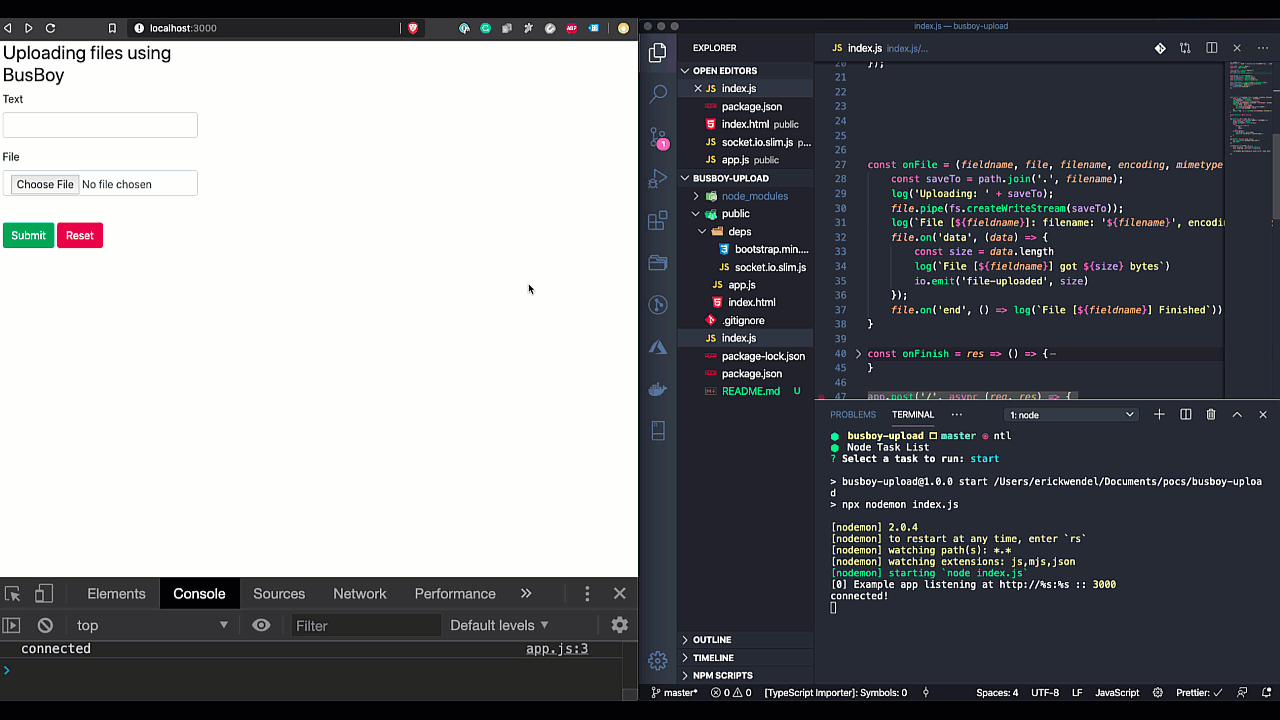Screen dimensions: 1280x720
Task: Click inside the Text input field
Action: 100,125
